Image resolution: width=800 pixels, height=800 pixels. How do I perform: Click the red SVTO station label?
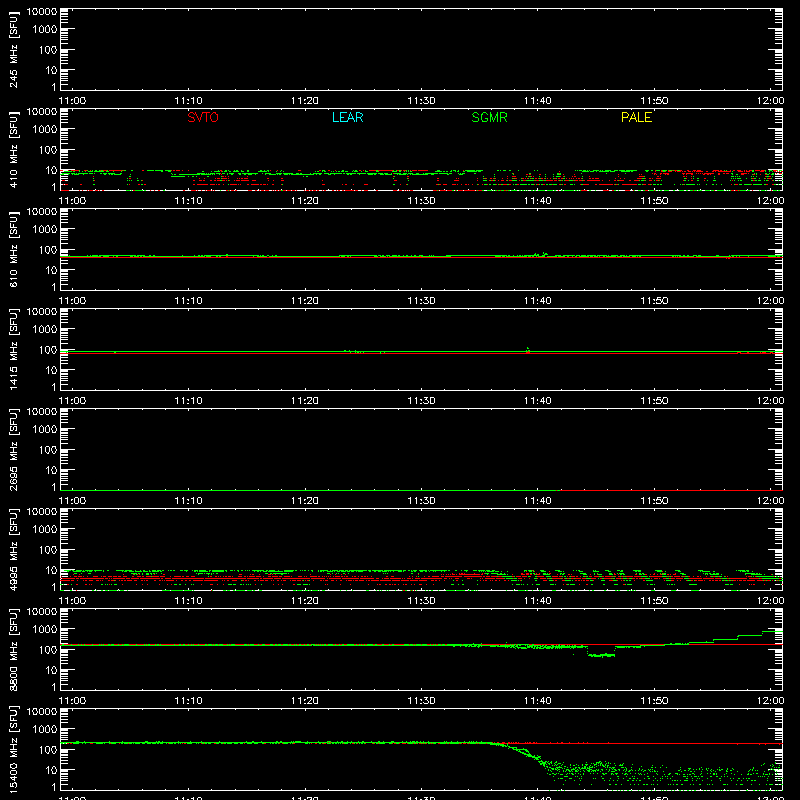[x=203, y=117]
